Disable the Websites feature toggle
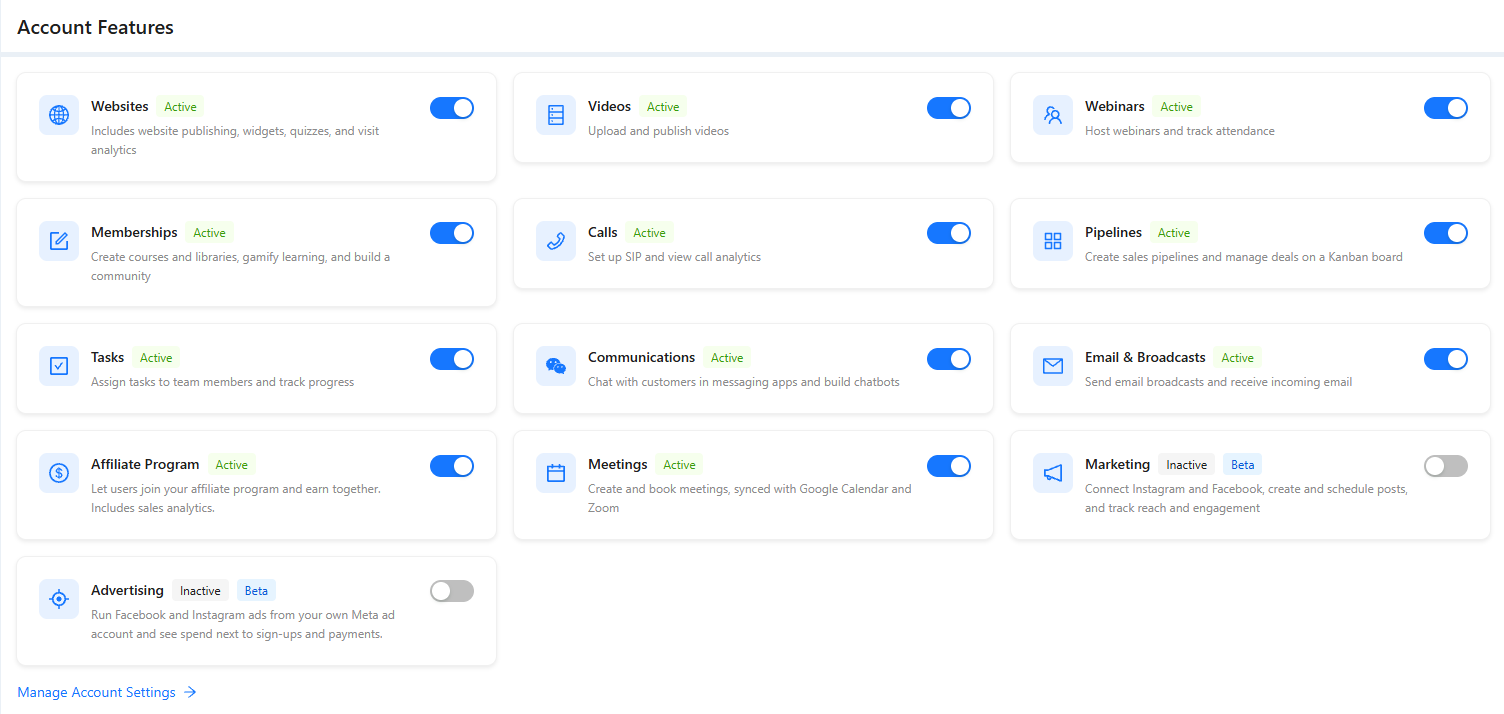Viewport: 1504px width, 714px height. [452, 108]
